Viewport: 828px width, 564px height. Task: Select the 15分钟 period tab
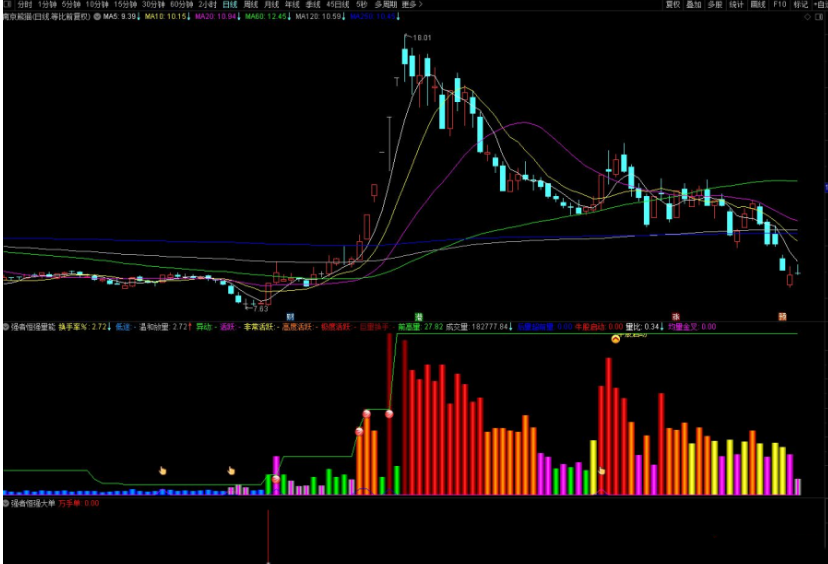click(125, 4)
